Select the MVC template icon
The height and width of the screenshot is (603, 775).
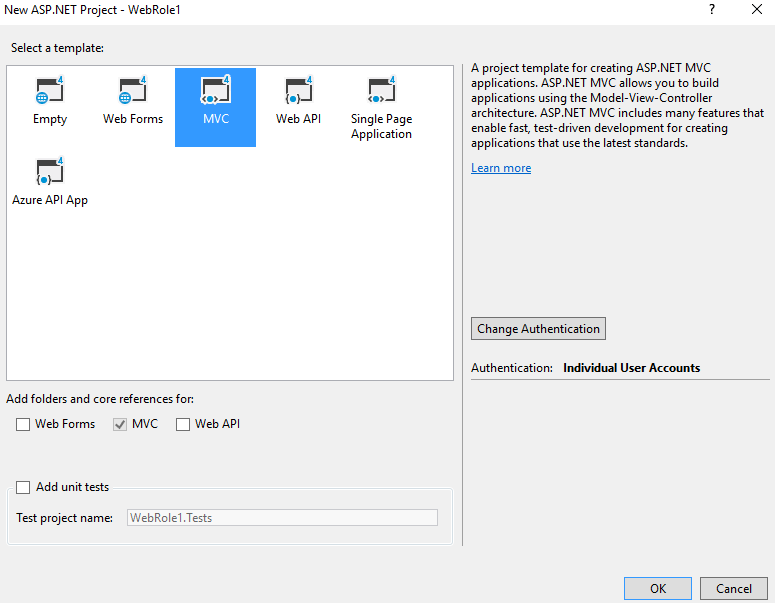point(216,91)
